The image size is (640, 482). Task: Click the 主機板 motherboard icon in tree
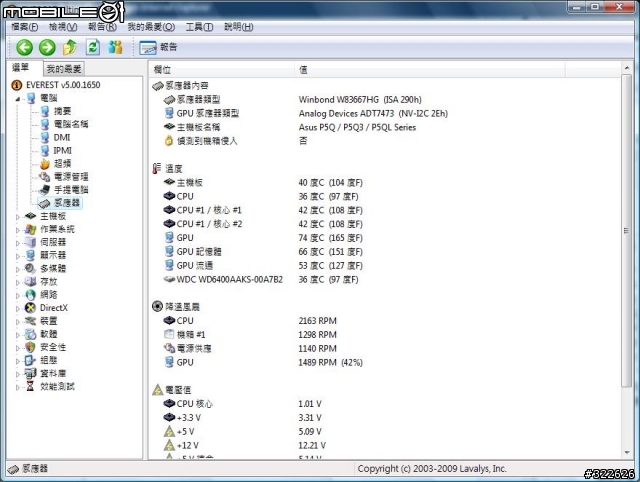(30, 216)
